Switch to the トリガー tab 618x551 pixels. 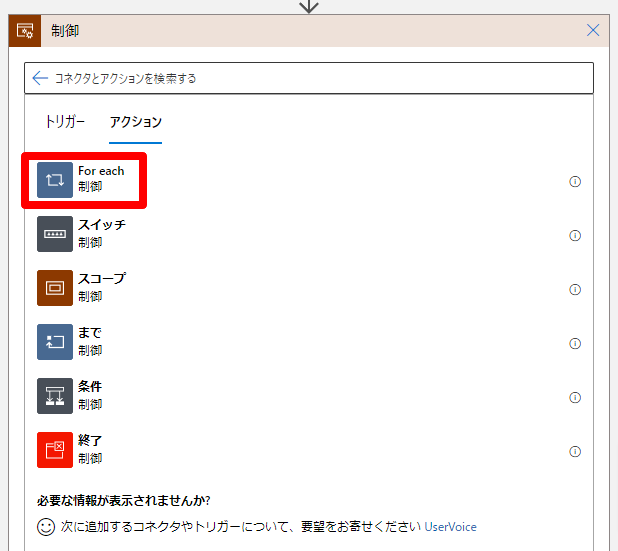point(65,122)
